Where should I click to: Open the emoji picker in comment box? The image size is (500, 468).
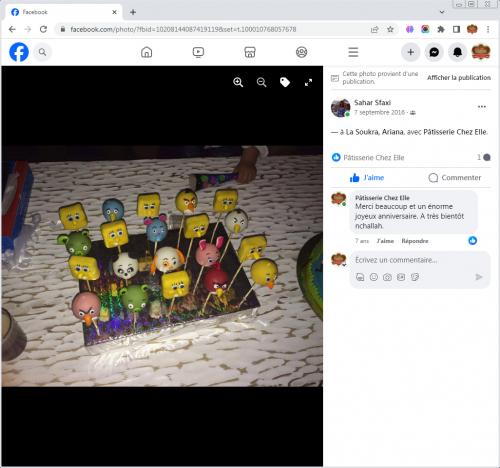(374, 277)
